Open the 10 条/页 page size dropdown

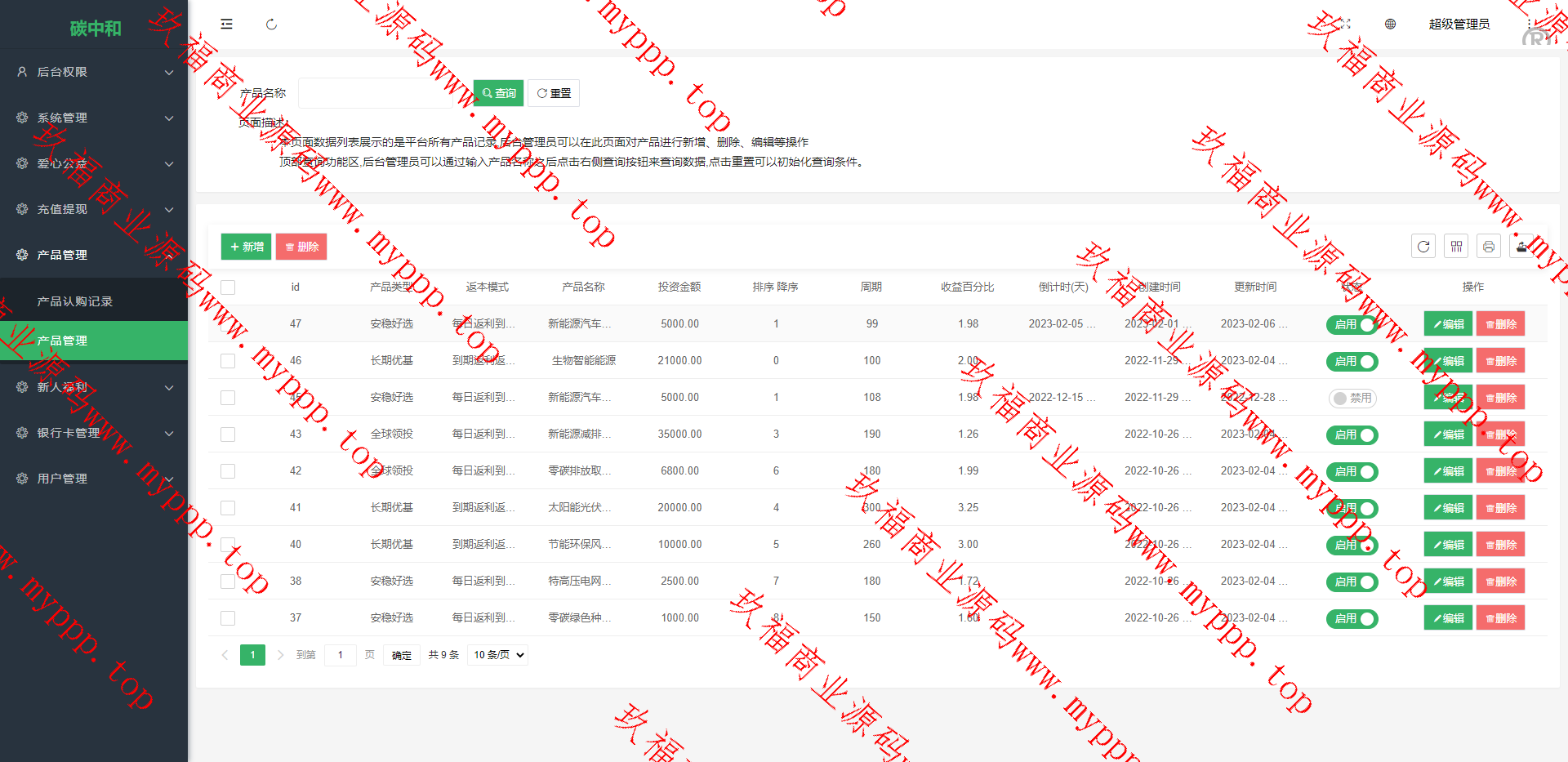(x=497, y=655)
